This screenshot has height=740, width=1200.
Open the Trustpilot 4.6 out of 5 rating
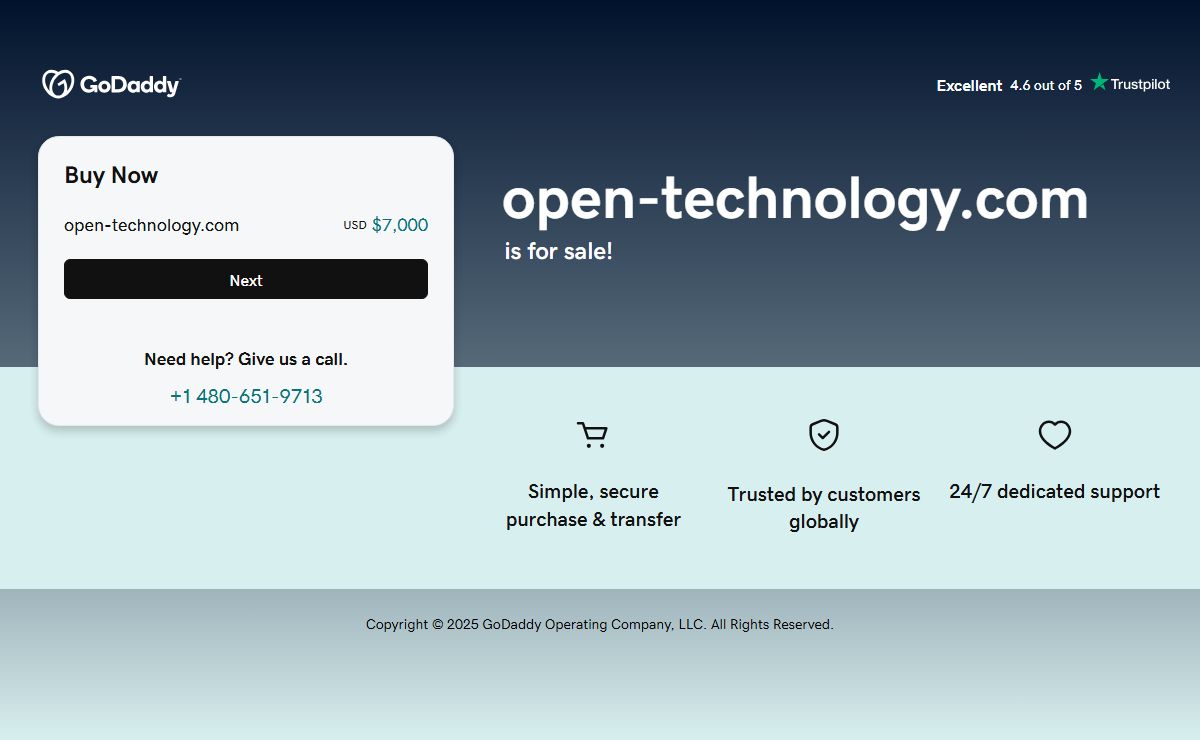1046,85
